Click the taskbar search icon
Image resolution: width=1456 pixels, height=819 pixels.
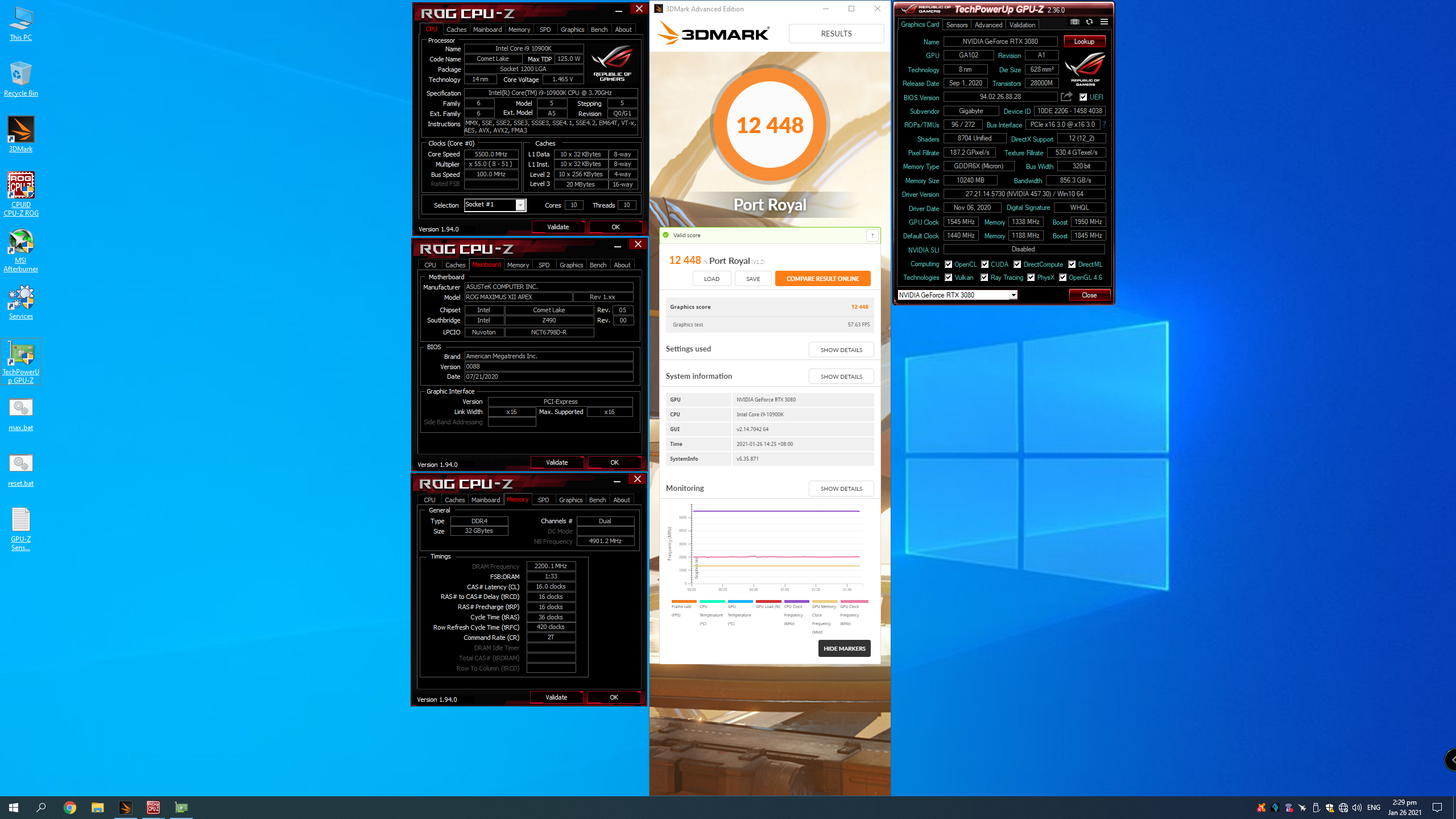coord(41,808)
